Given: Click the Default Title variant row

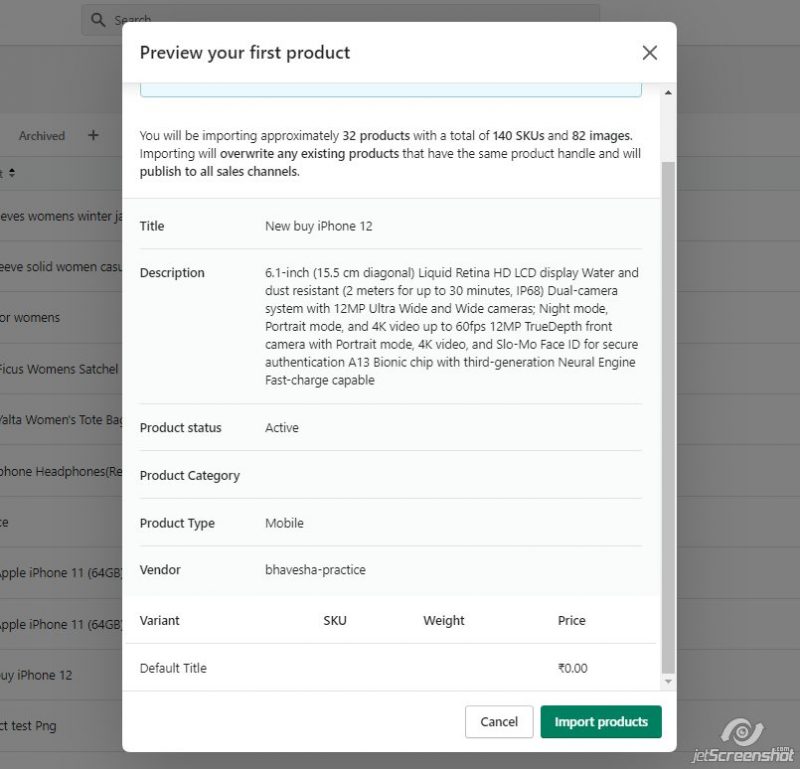Looking at the screenshot, I should 172,668.
